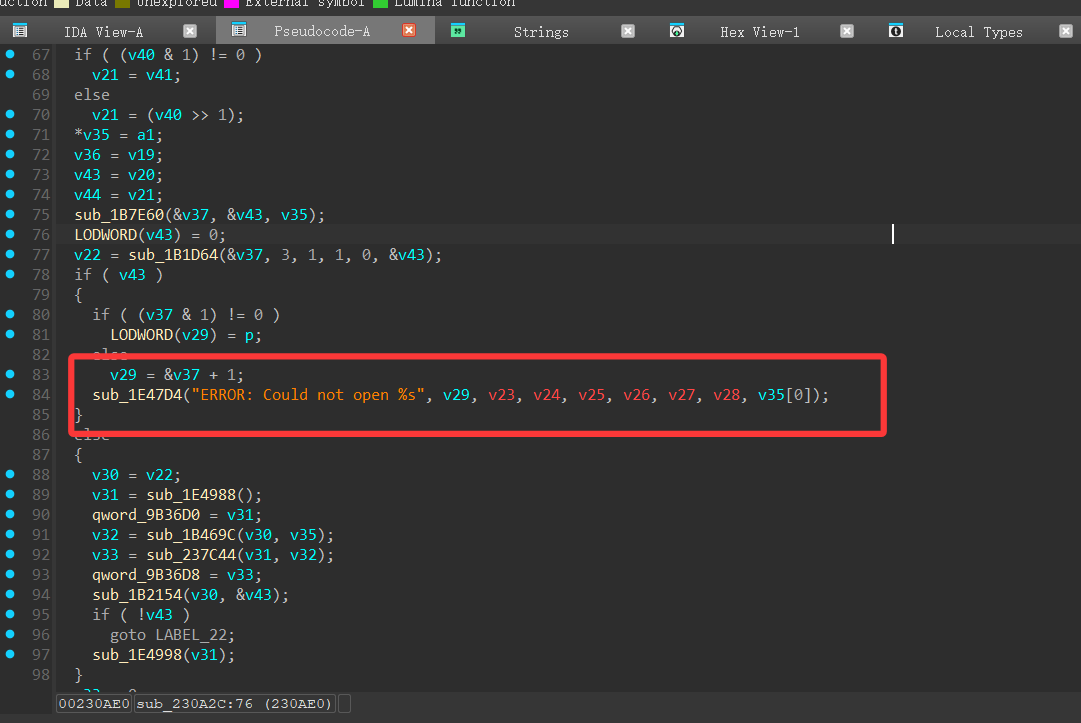Viewport: 1081px width, 723px height.
Task: Click the sub_1E47D4 call on line 84
Action: pos(137,395)
